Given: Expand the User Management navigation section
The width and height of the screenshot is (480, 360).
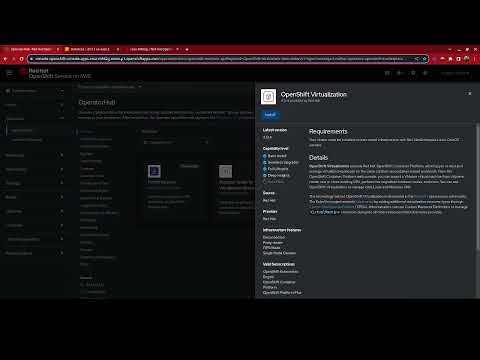Looking at the screenshot, I should (34, 239).
